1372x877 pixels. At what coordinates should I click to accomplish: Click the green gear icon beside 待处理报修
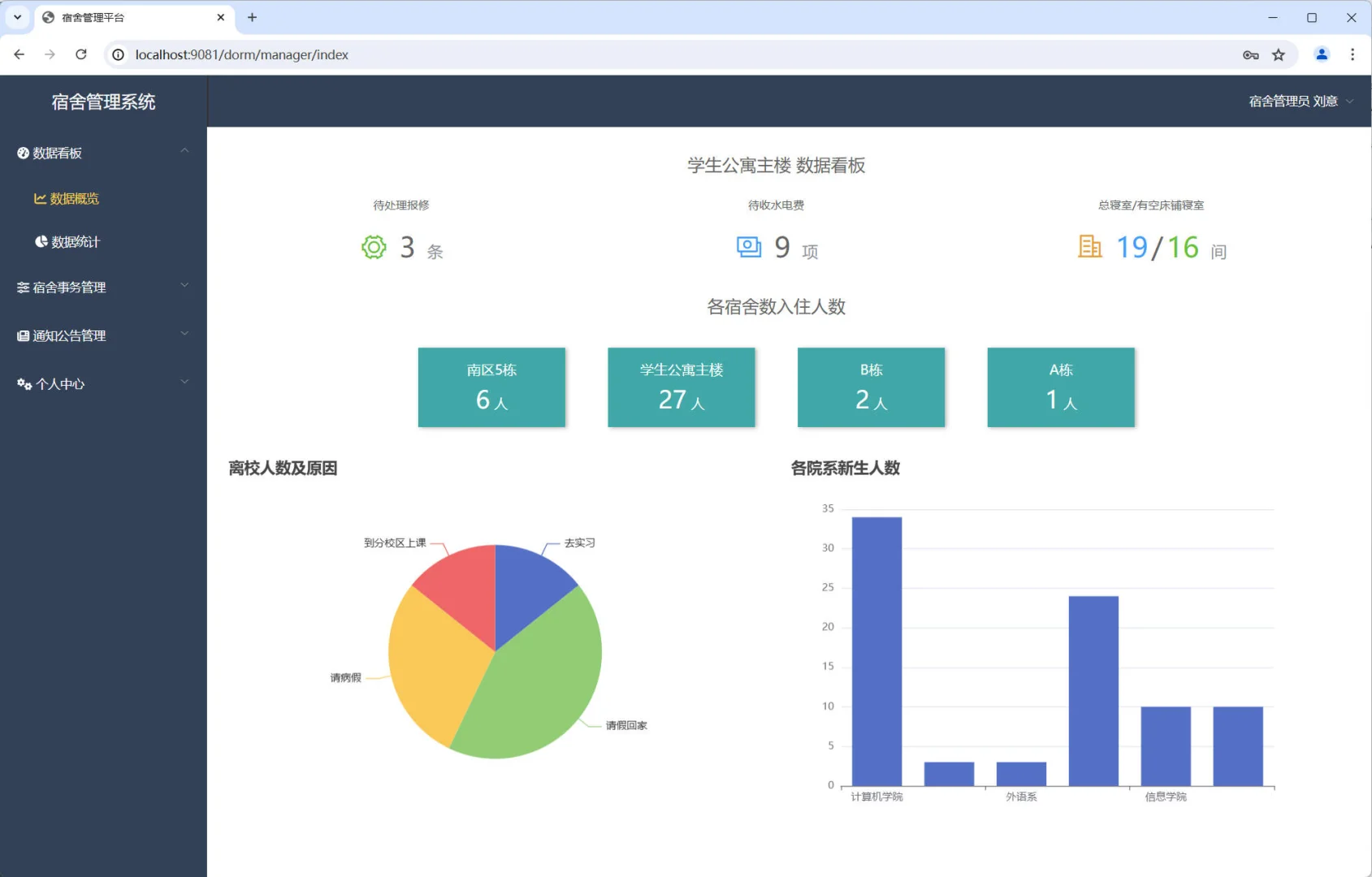pyautogui.click(x=373, y=247)
